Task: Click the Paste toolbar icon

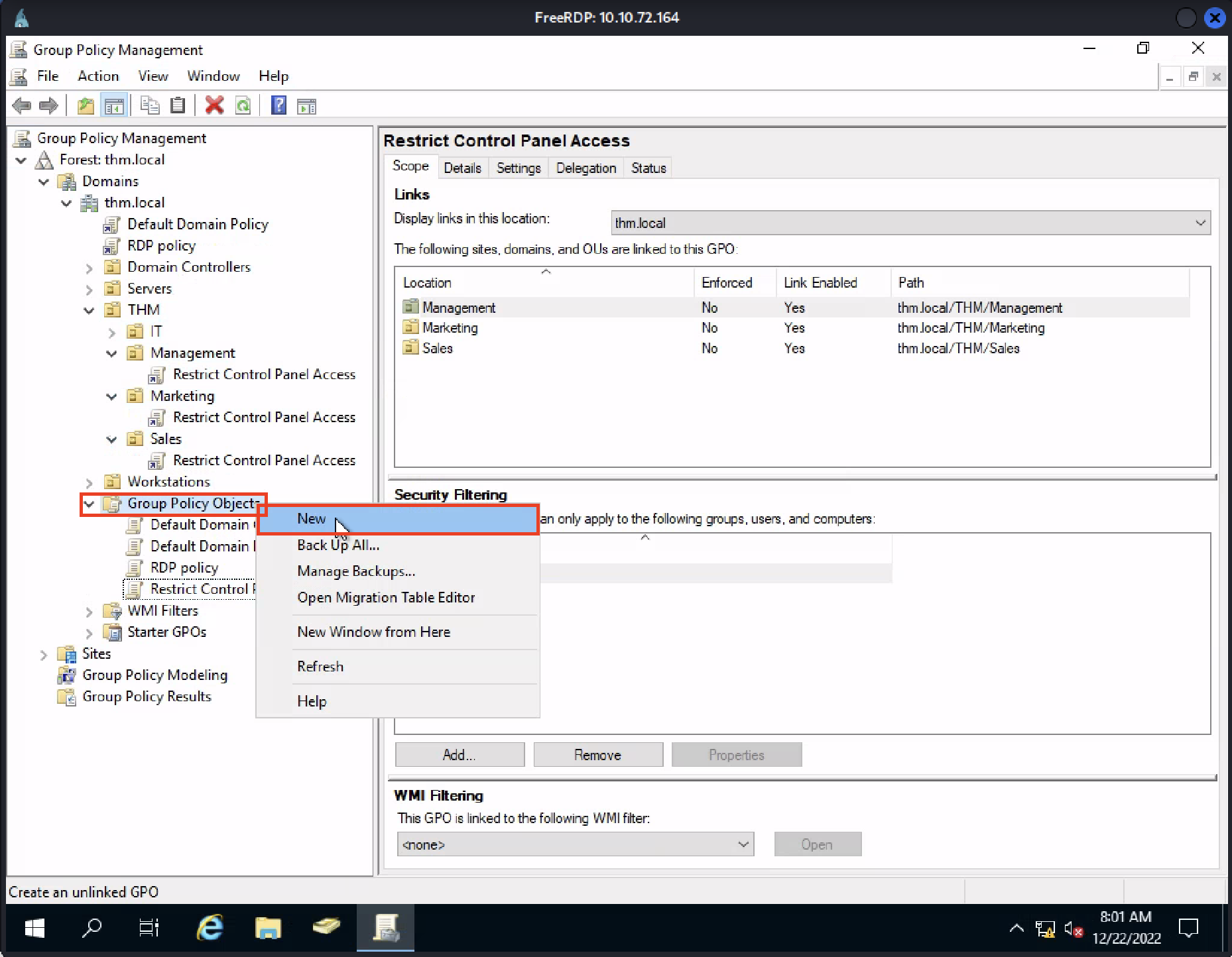Action: [x=178, y=105]
